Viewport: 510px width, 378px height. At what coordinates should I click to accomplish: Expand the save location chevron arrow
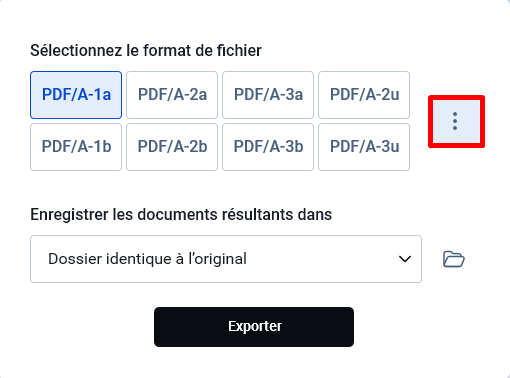pyautogui.click(x=405, y=259)
